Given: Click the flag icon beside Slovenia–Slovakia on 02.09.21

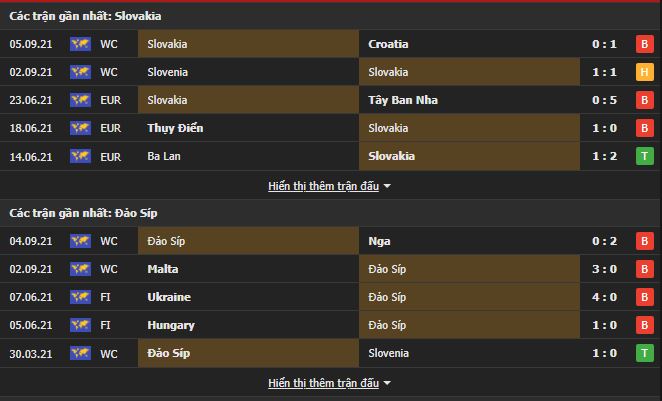Looking at the screenshot, I should (80, 72).
